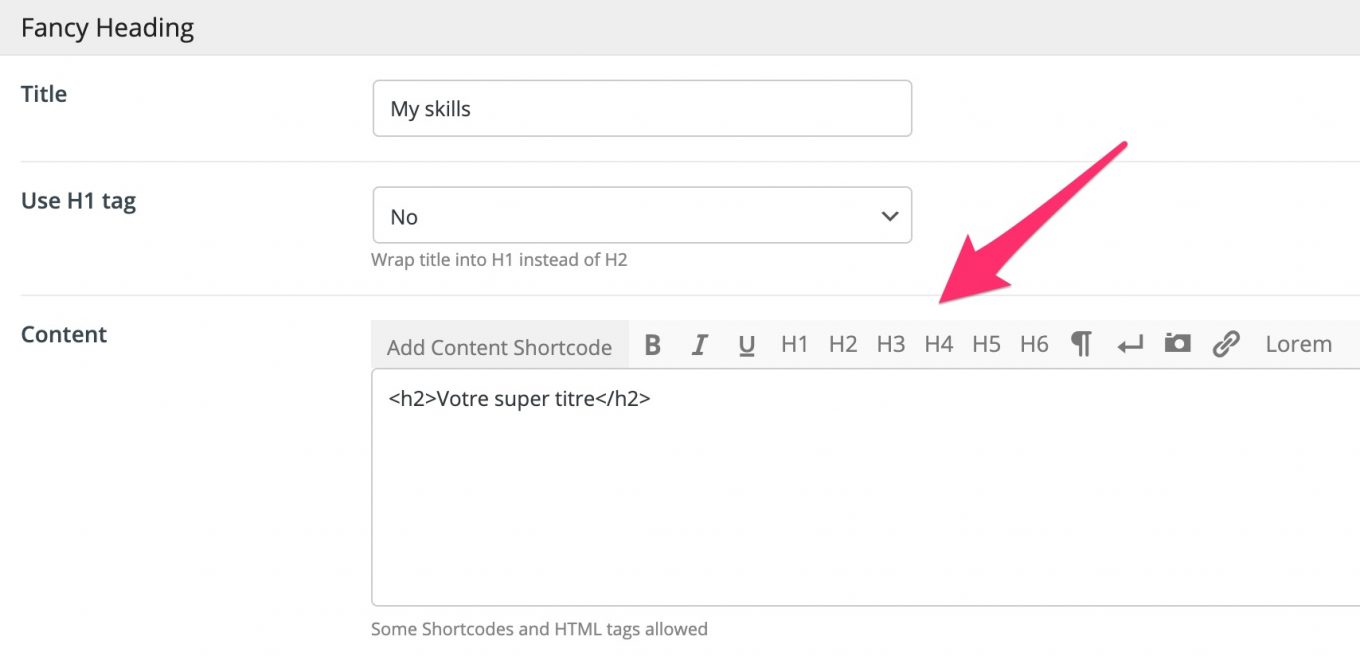Apply italic formatting with the I icon
The width and height of the screenshot is (1360, 656).
(x=700, y=345)
